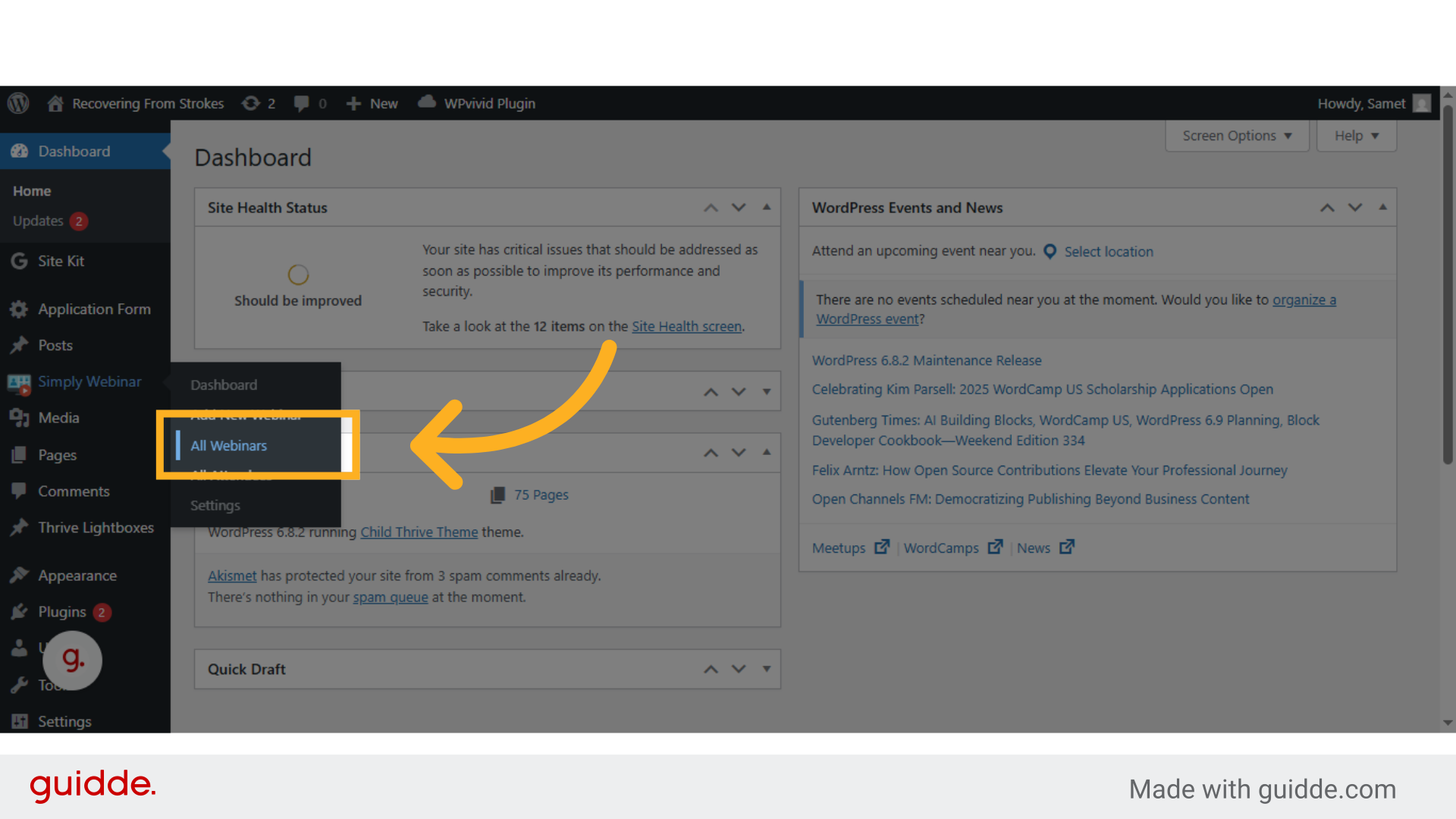
Task: Click the Application Form gear icon
Action: [19, 309]
